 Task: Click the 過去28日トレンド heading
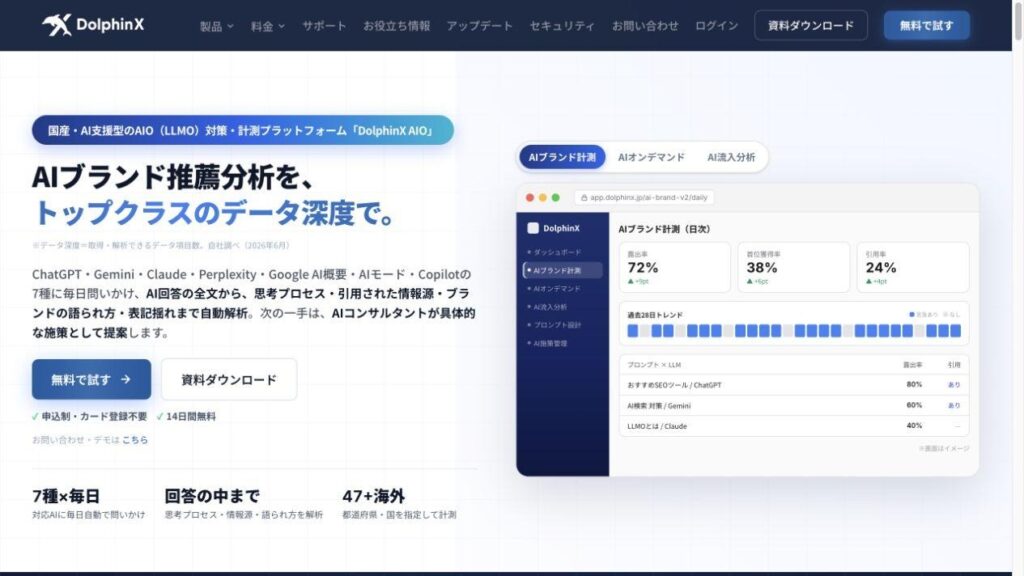pos(654,315)
